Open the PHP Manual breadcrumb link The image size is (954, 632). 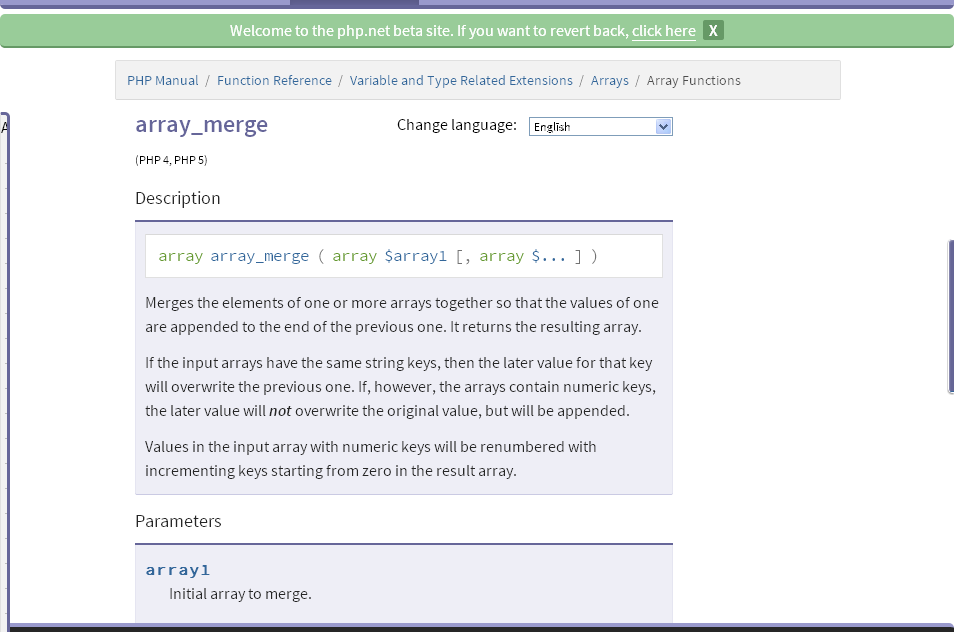point(162,80)
